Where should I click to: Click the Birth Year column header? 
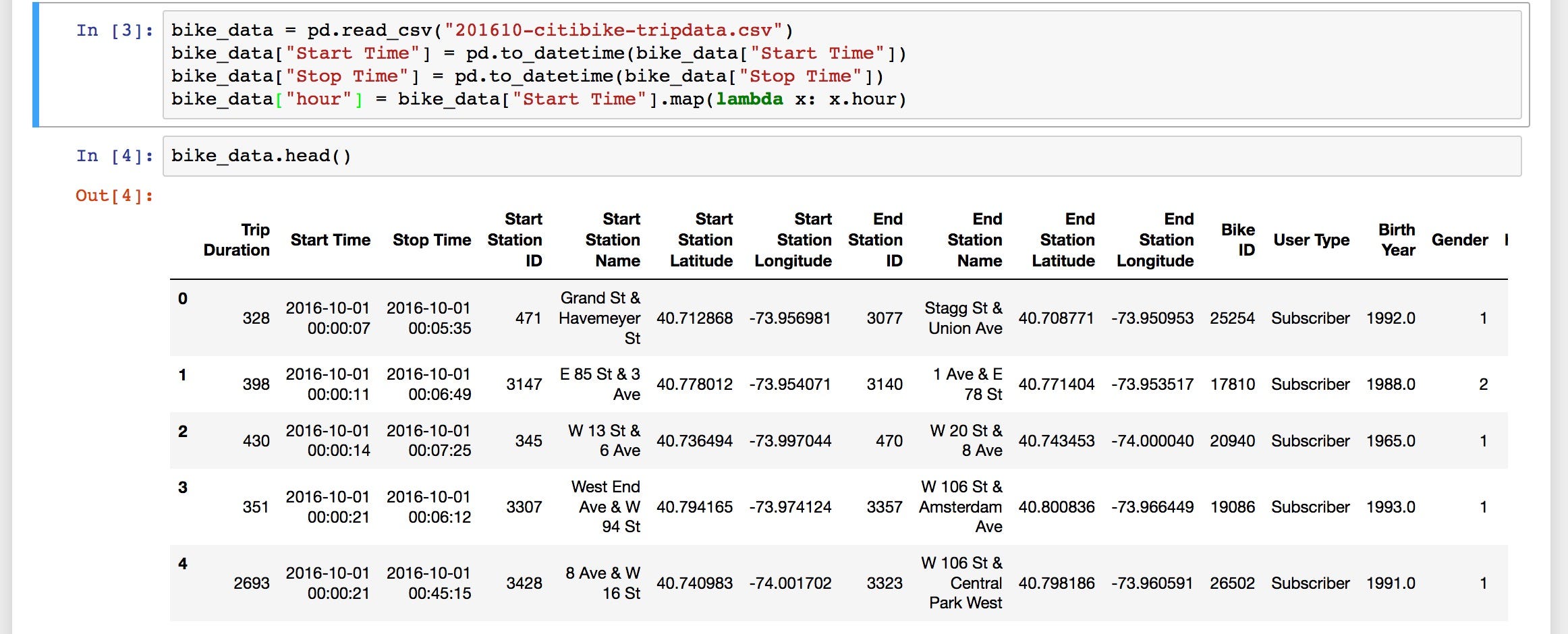pos(1397,240)
